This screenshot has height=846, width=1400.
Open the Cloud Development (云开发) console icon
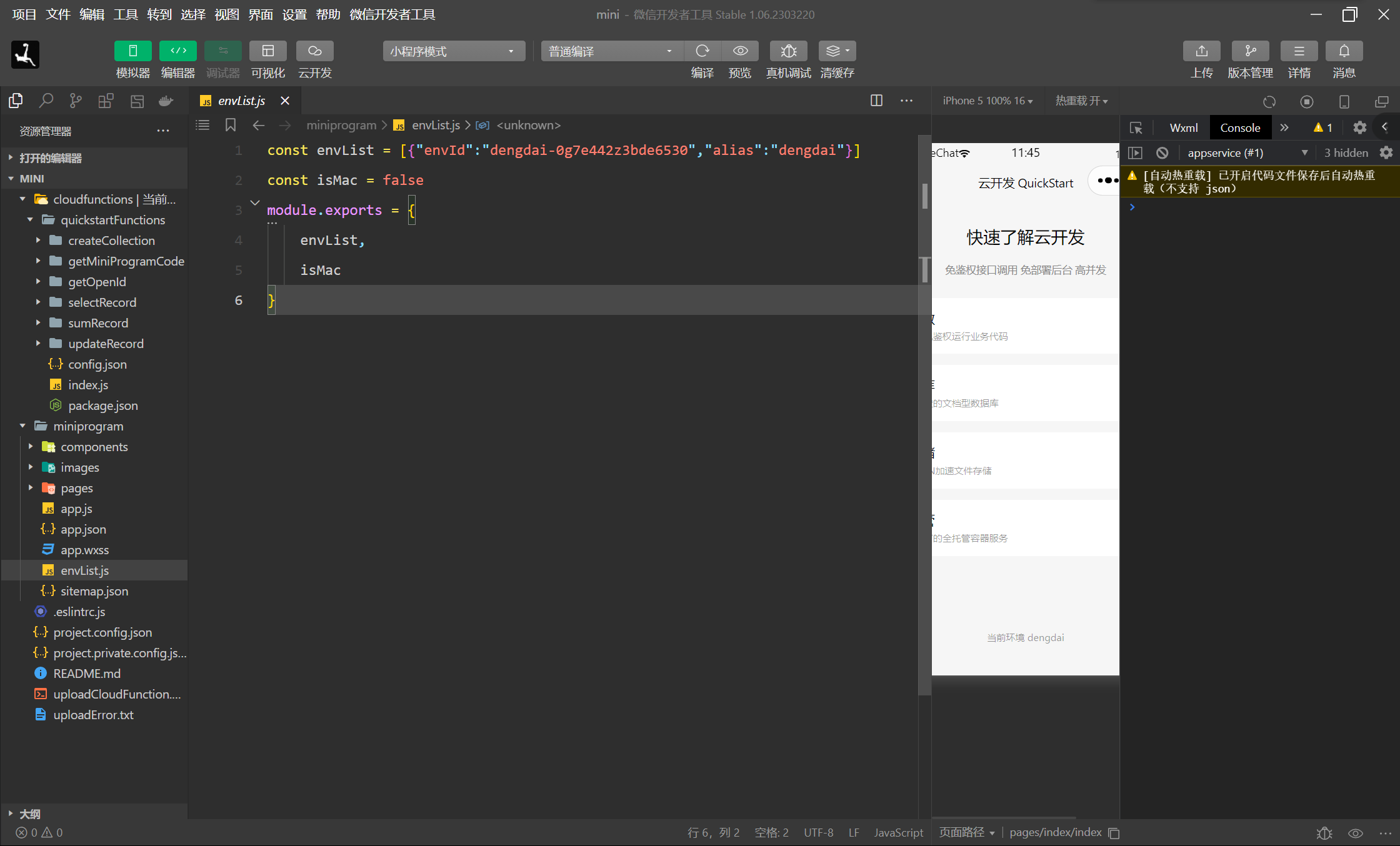coord(314,51)
